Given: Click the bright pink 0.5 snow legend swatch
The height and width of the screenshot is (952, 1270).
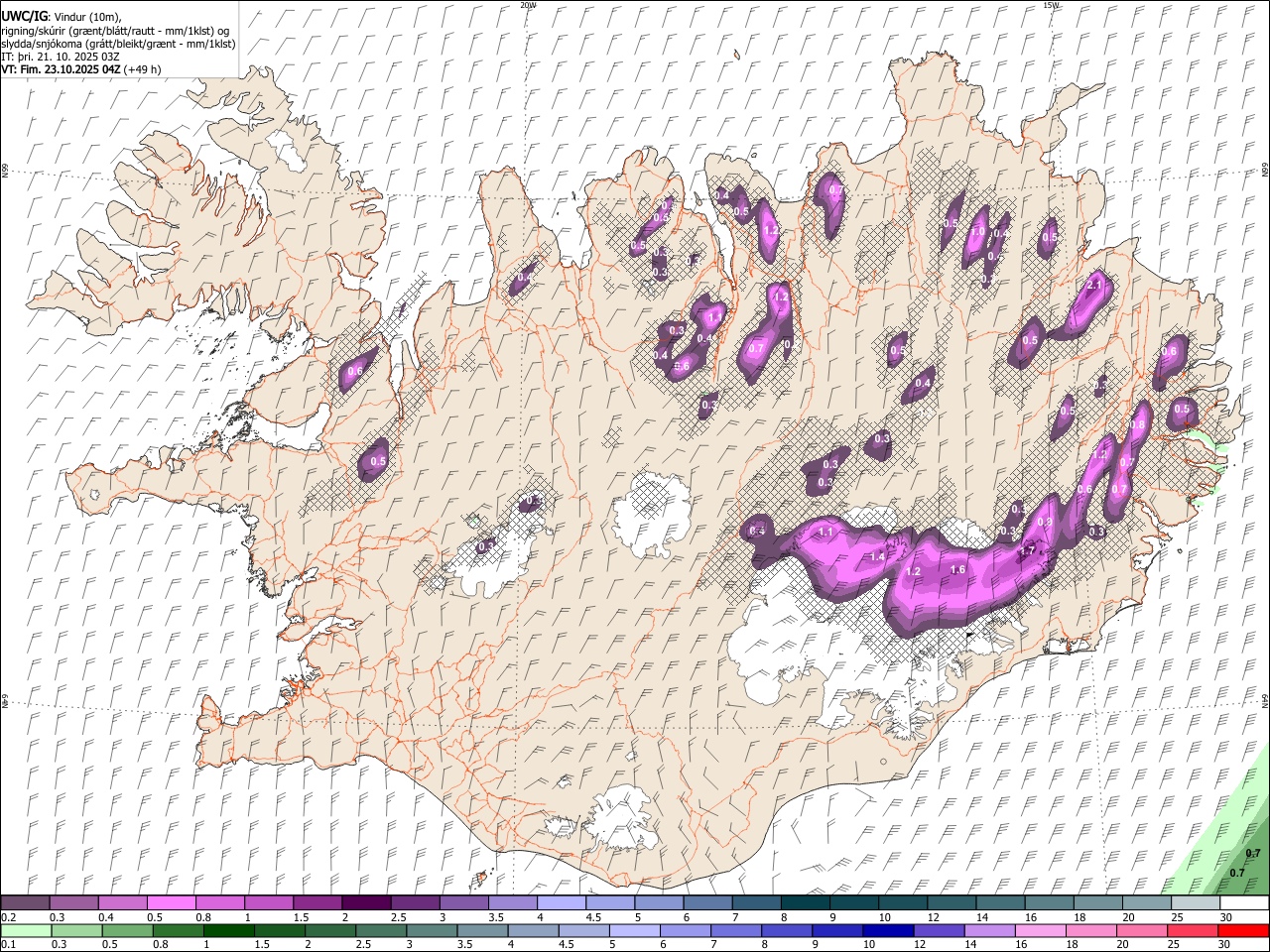Looking at the screenshot, I should [x=172, y=903].
